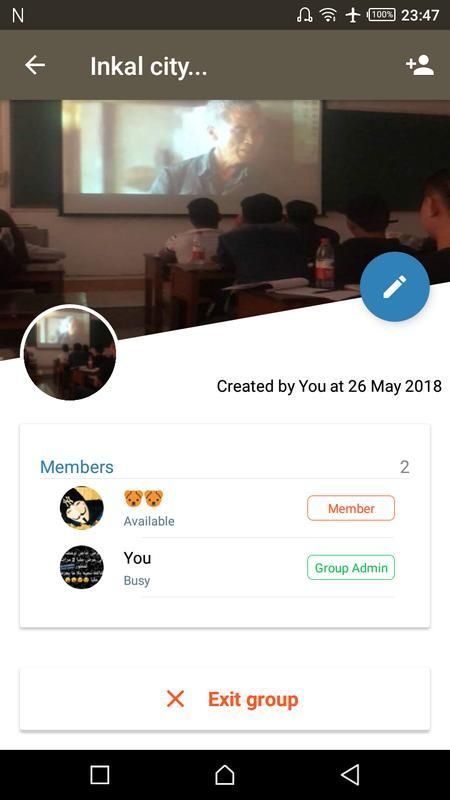
Task: Open the Android recent apps square
Action: coord(99,774)
